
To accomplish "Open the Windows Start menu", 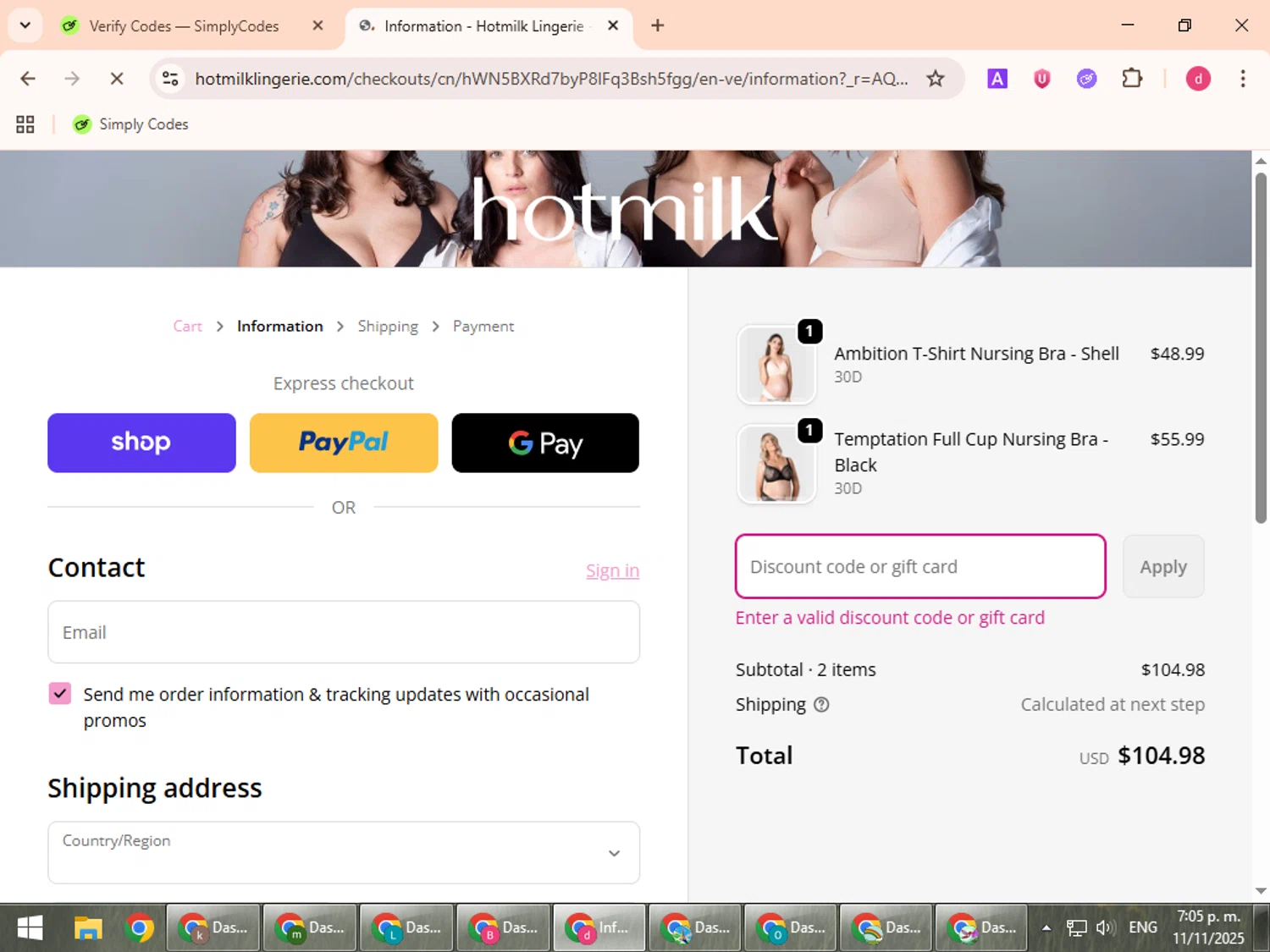I will coord(30,928).
